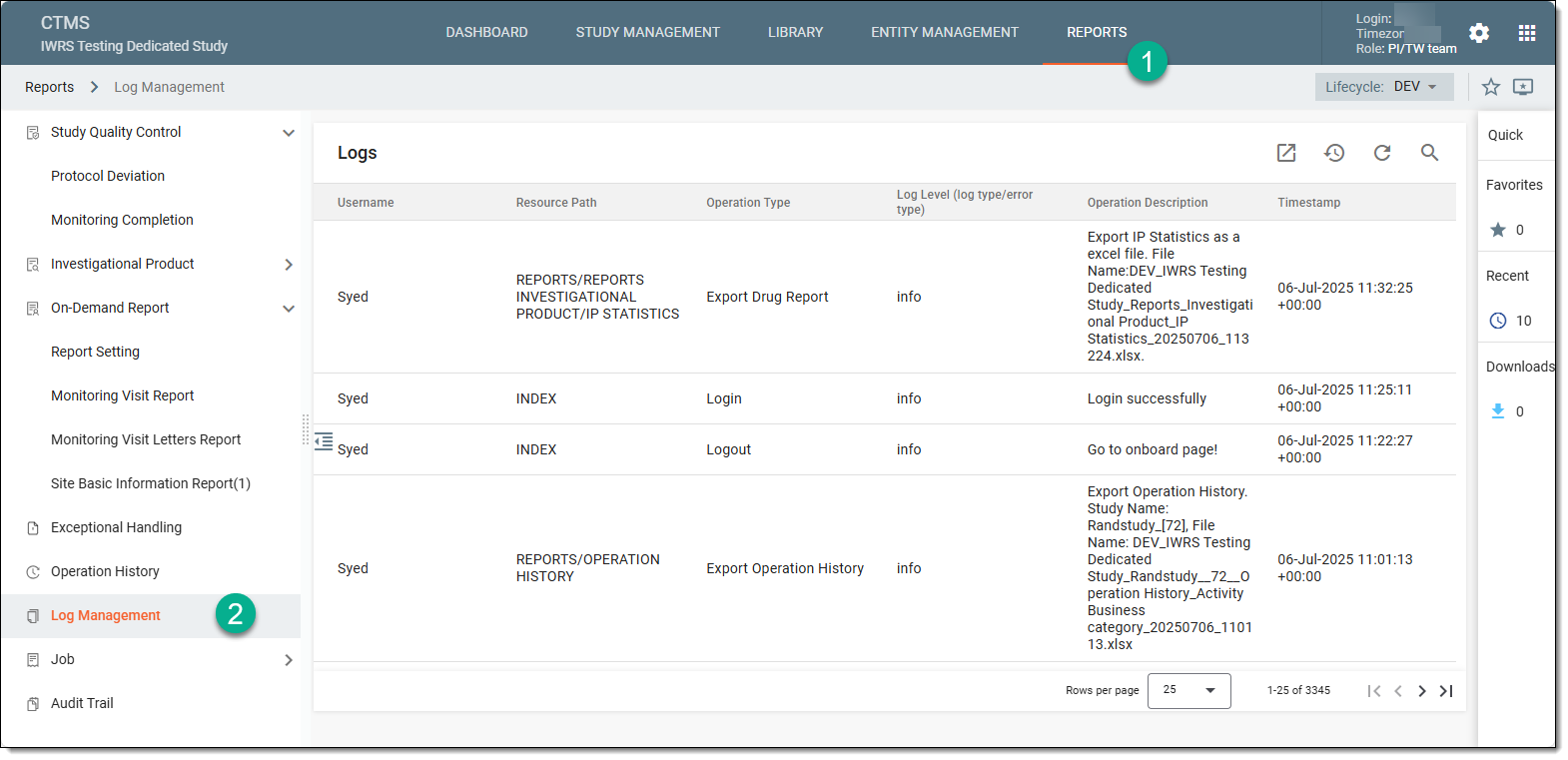Refresh the Logs table

pyautogui.click(x=1382, y=153)
